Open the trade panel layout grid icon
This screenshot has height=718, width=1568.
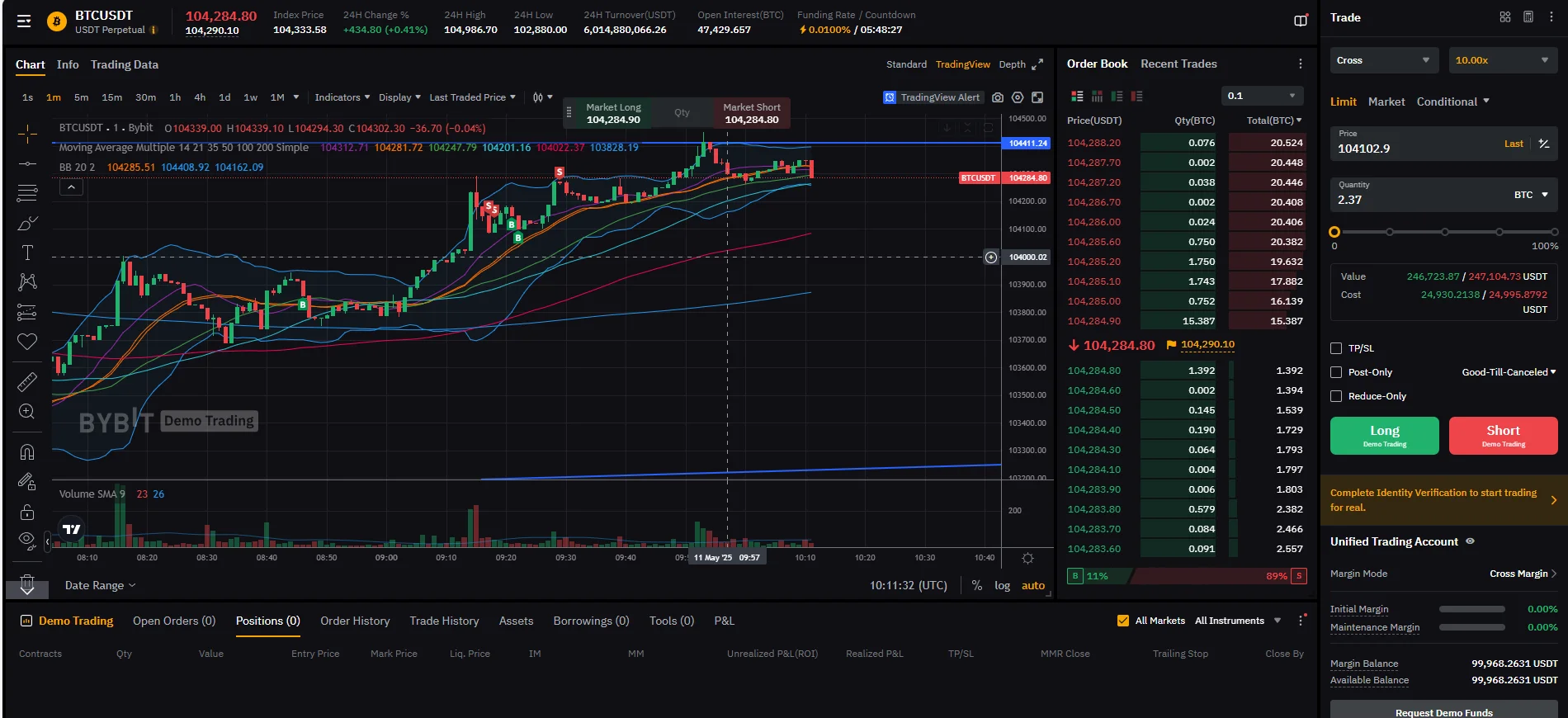(1505, 17)
